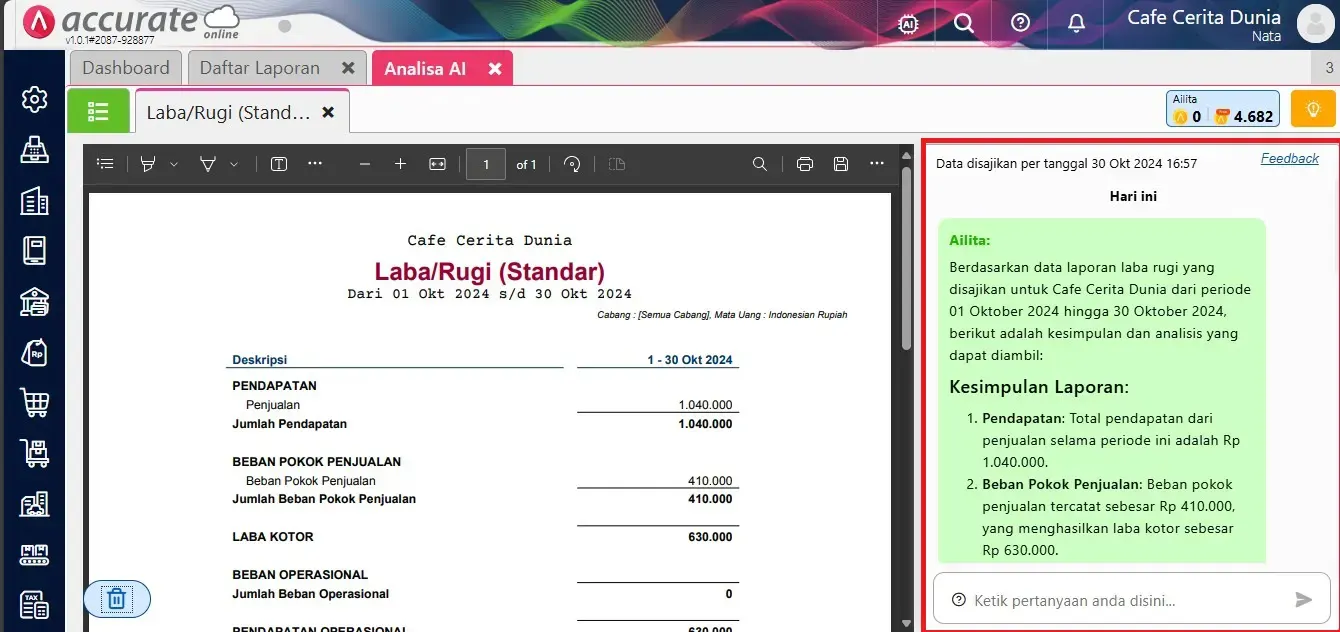
Task: Toggle the green report list button
Action: pos(98,112)
